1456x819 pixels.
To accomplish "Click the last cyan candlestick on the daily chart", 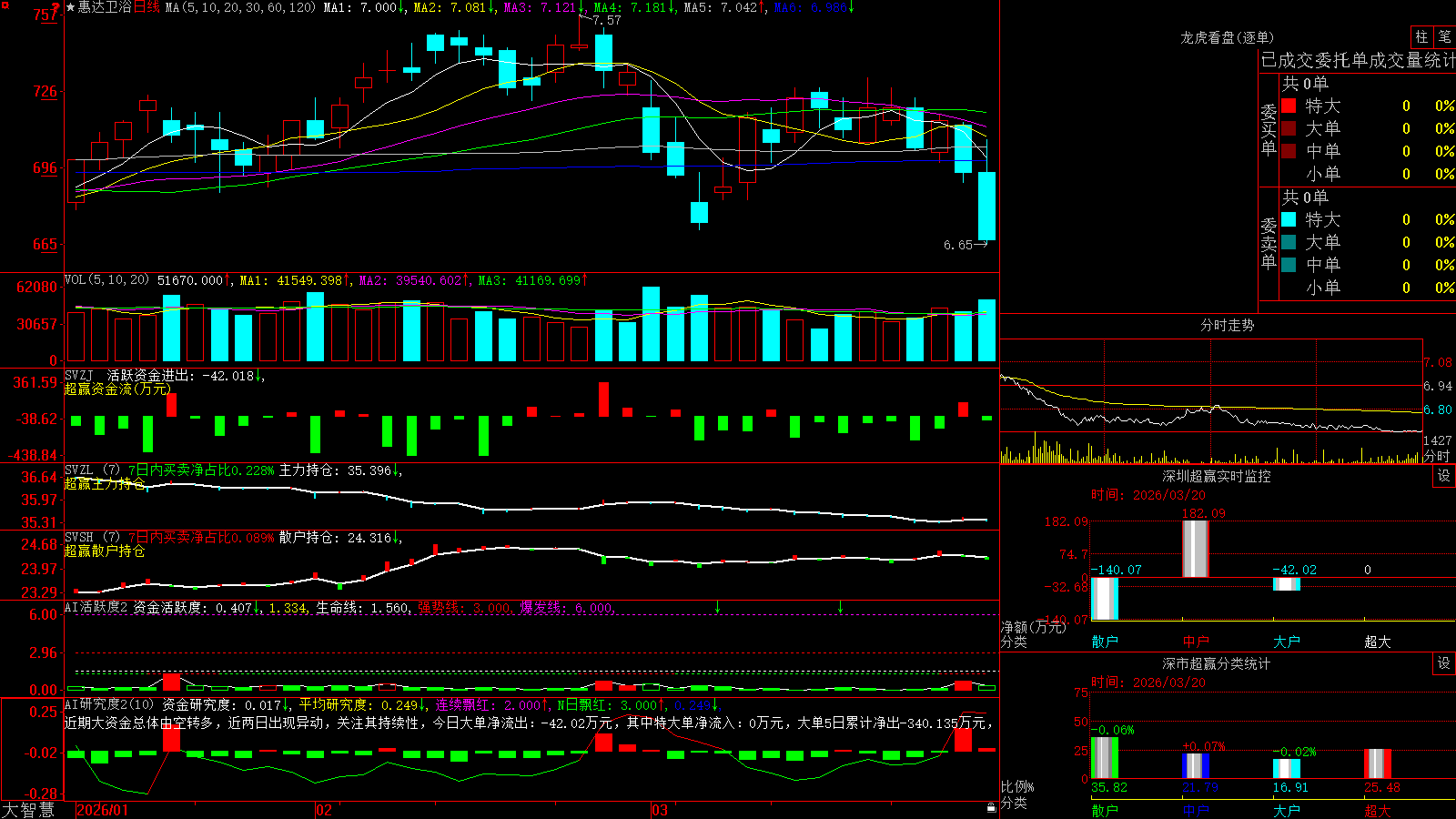I will (x=986, y=206).
